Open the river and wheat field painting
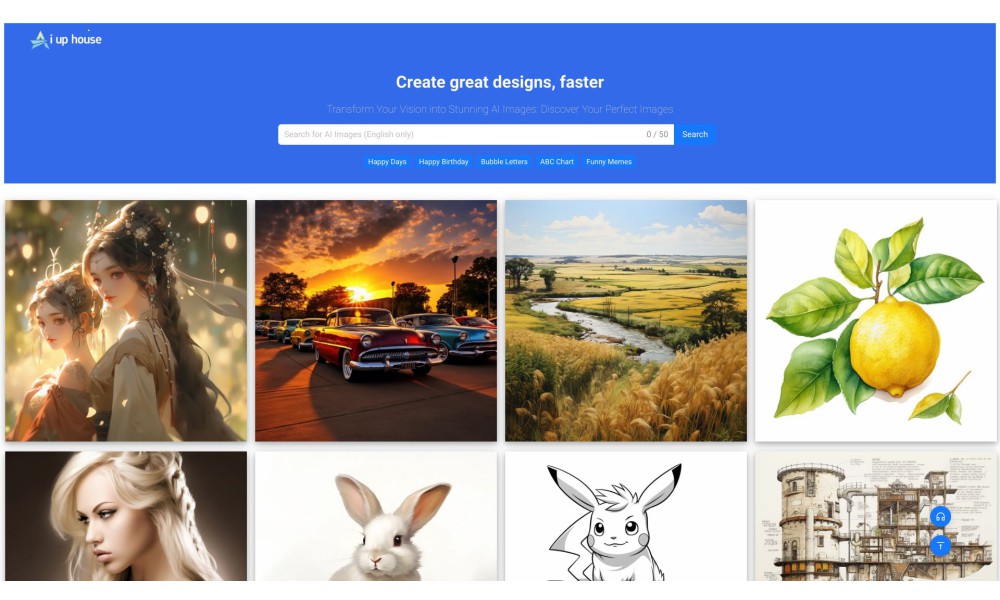 (626, 321)
